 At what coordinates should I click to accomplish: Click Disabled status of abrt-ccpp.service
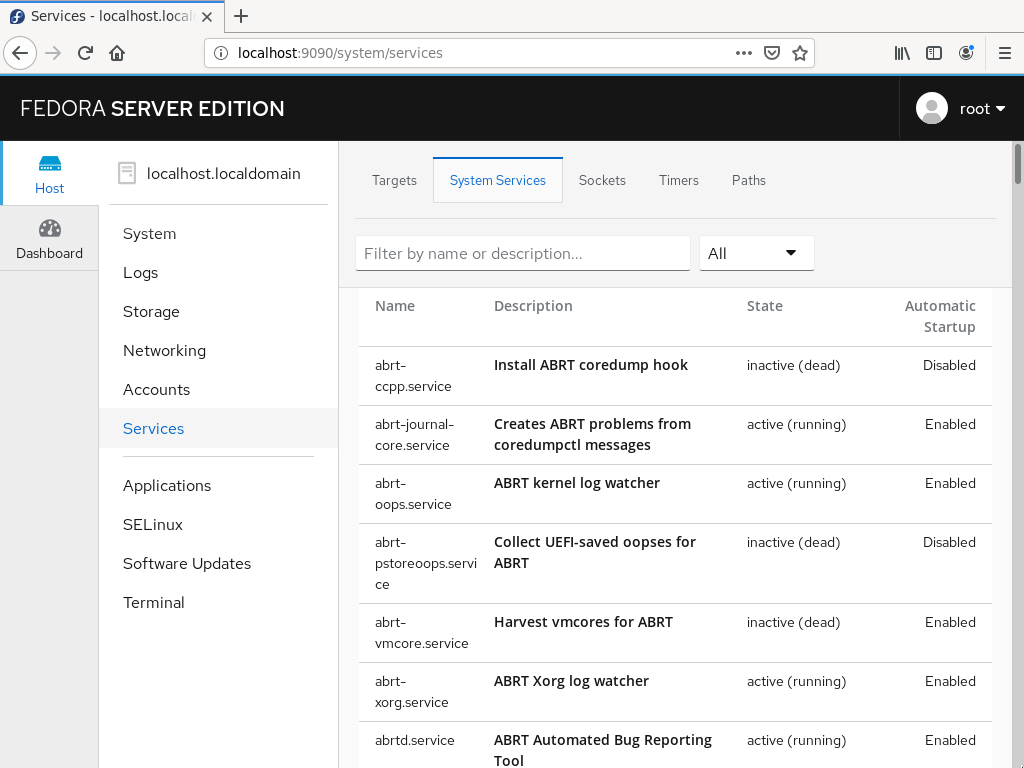949,366
